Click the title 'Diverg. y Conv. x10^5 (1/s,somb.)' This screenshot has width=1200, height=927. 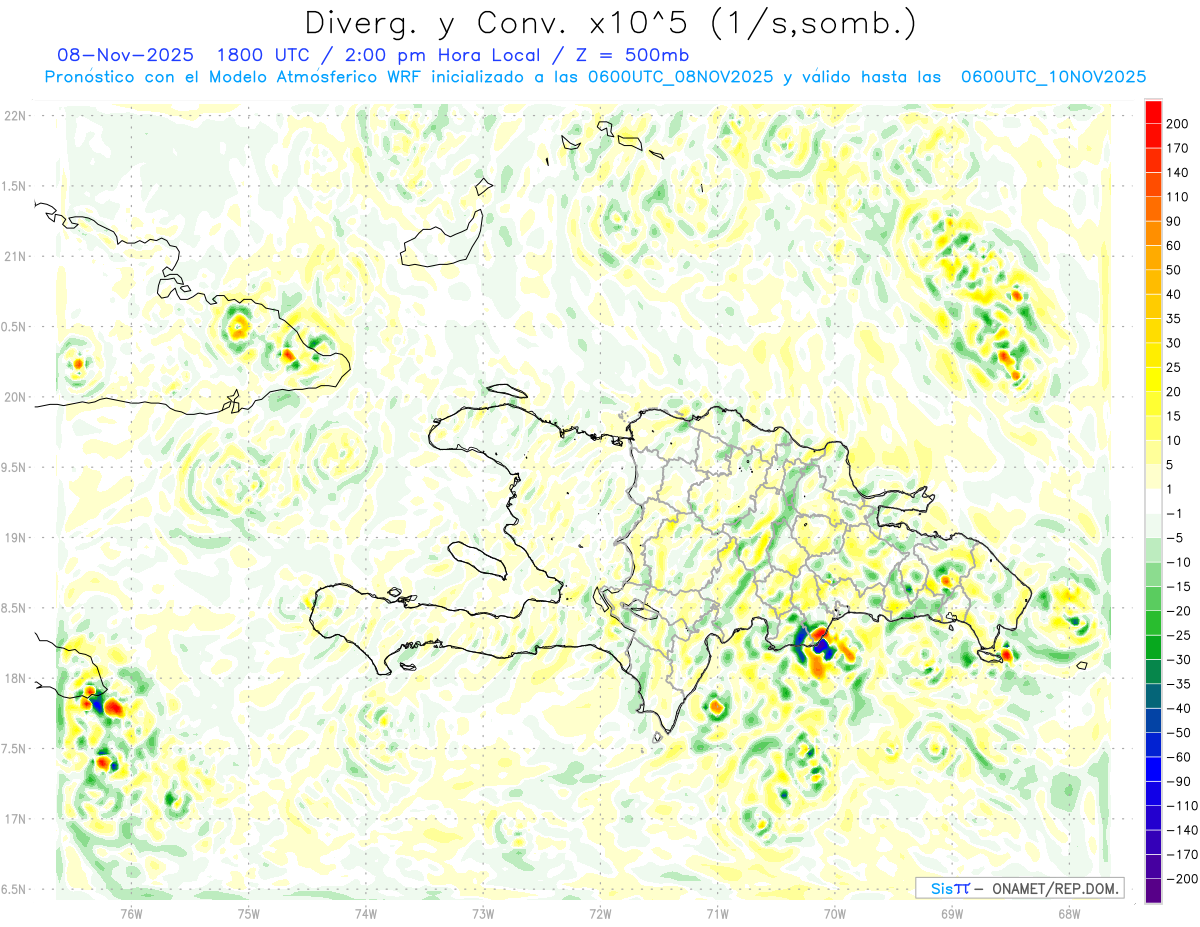[611, 23]
